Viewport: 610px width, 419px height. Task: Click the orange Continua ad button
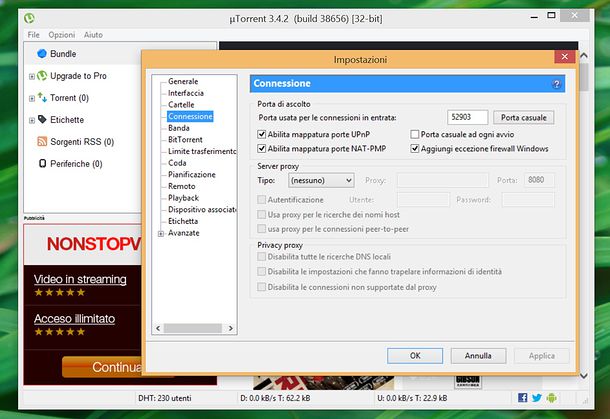pyautogui.click(x=102, y=367)
